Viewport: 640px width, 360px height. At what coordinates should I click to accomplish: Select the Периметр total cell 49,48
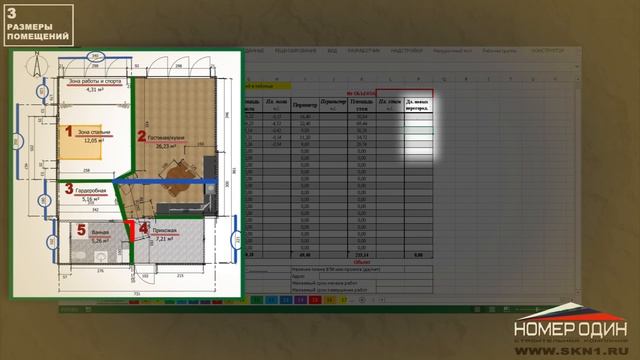point(305,255)
